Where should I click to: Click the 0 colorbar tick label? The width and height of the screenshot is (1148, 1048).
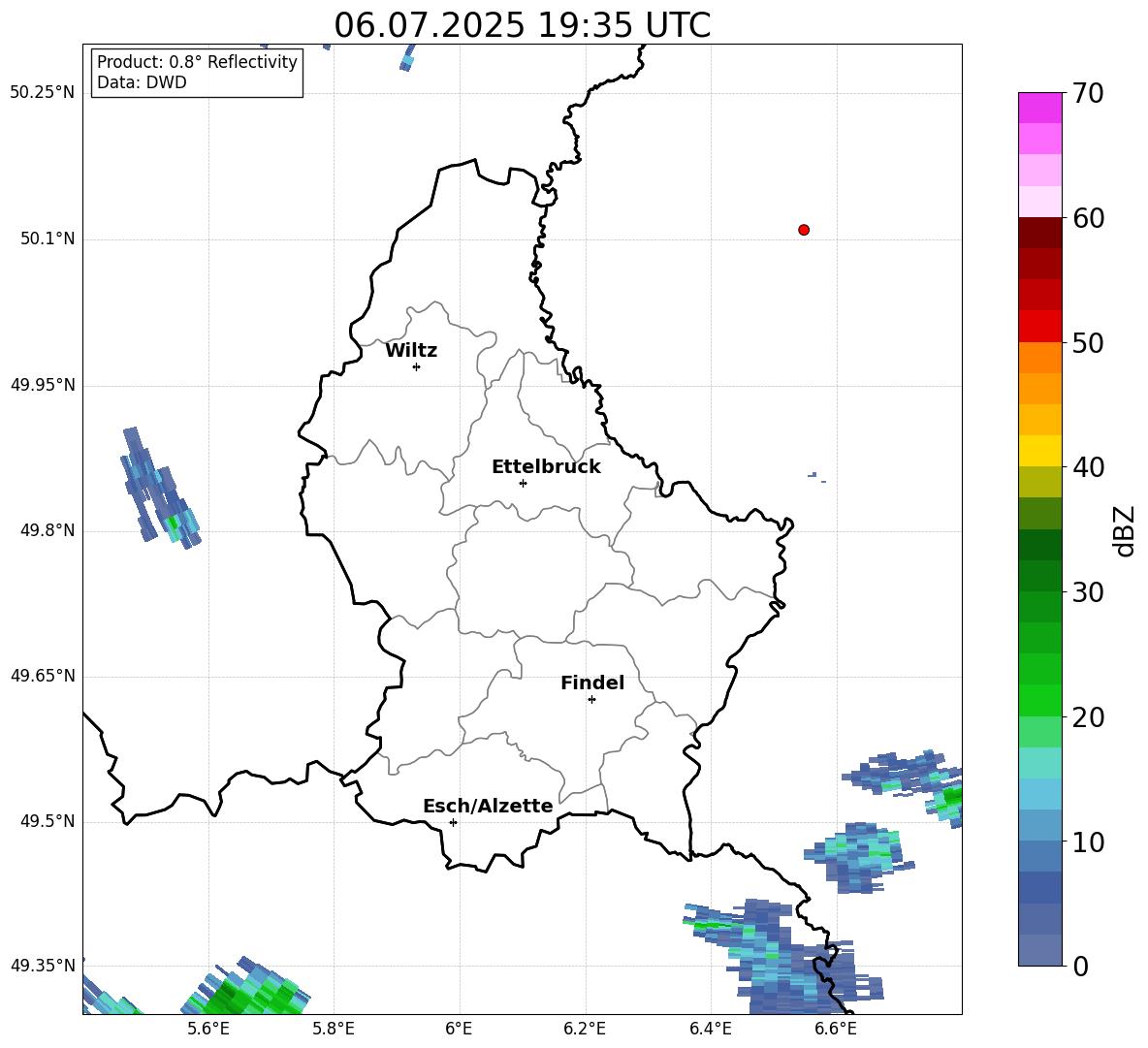[1080, 967]
